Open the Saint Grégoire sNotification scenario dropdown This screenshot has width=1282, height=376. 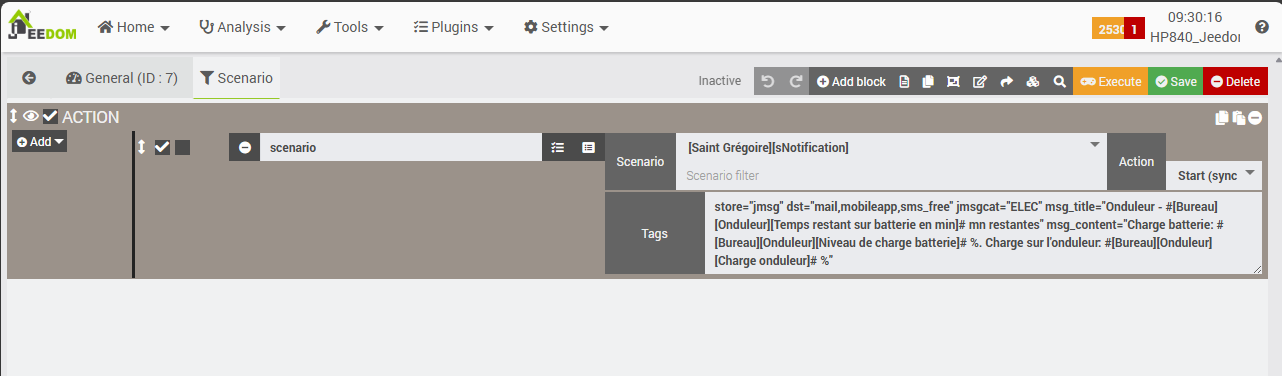(x=892, y=147)
